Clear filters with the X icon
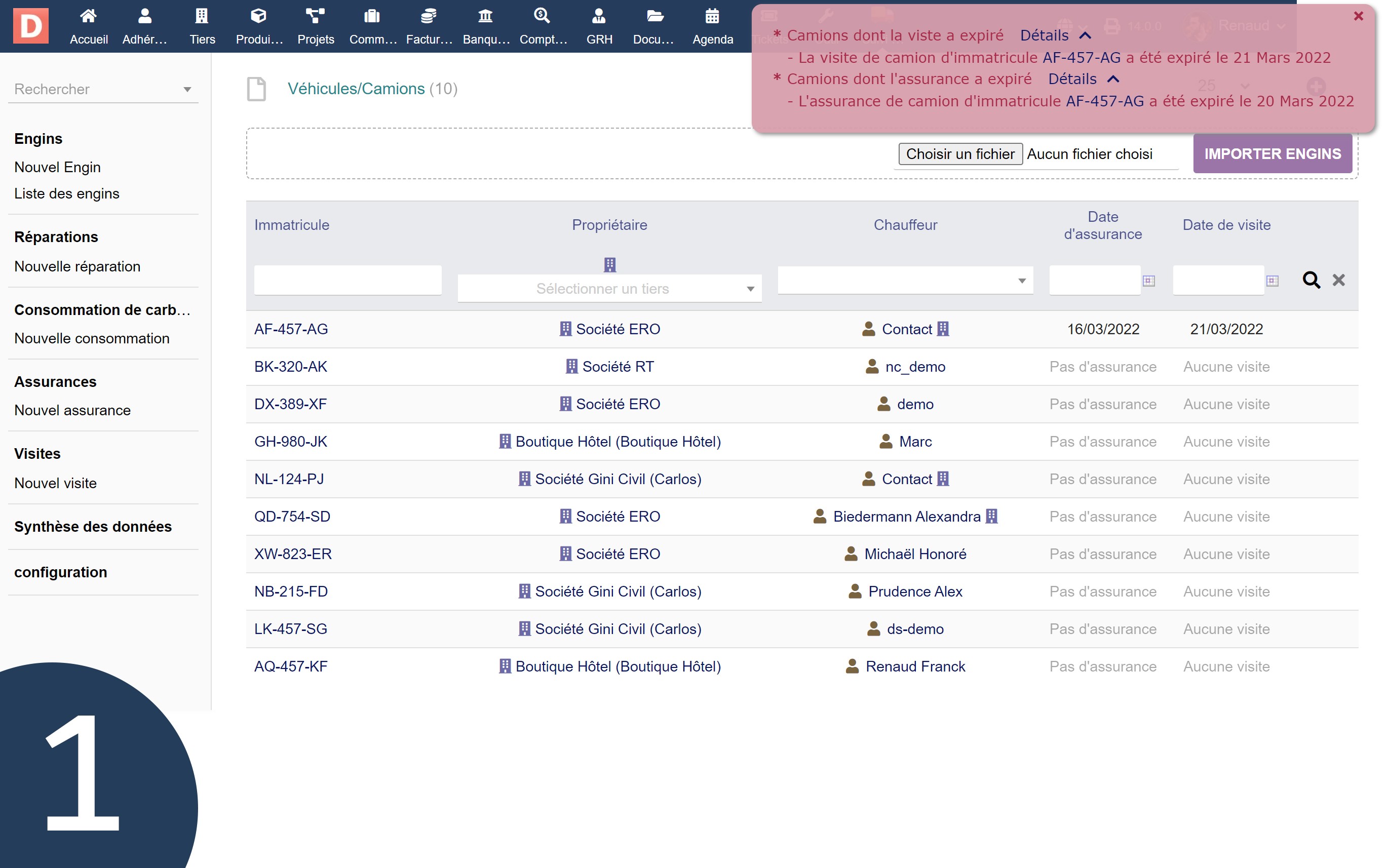 point(1338,280)
